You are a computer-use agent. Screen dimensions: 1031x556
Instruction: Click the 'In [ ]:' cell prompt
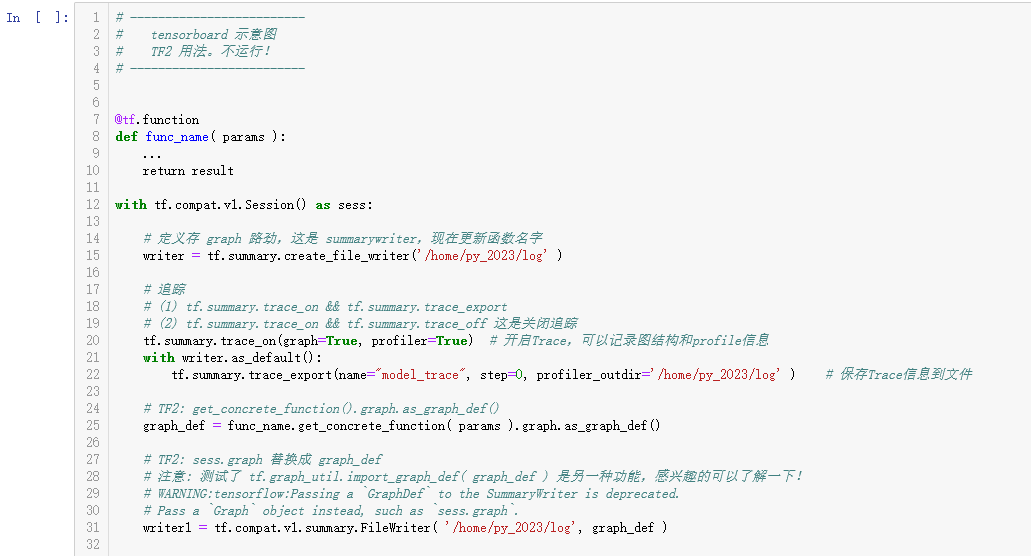(x=37, y=18)
